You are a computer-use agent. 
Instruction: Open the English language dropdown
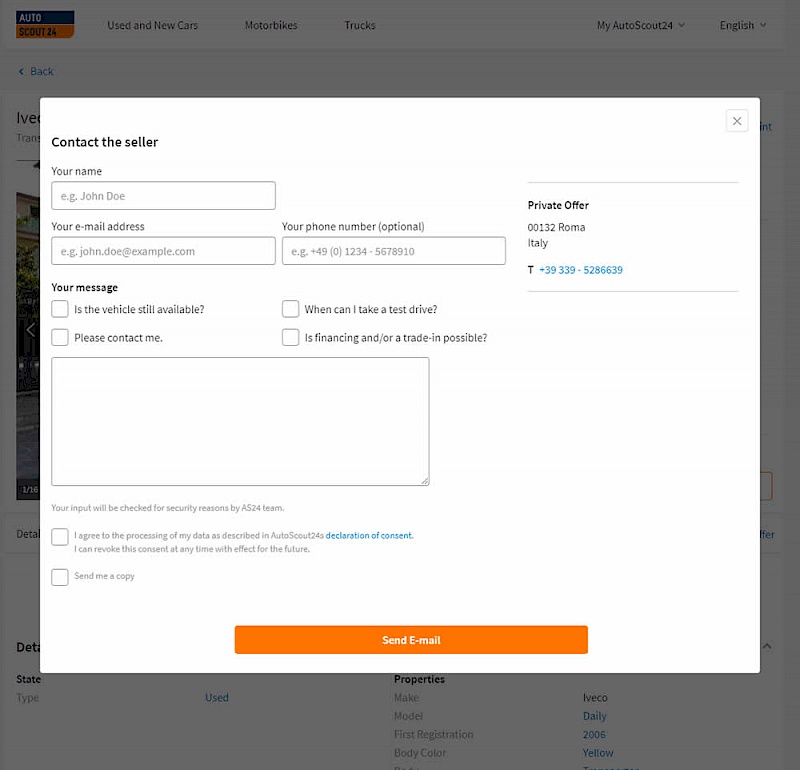[x=742, y=25]
